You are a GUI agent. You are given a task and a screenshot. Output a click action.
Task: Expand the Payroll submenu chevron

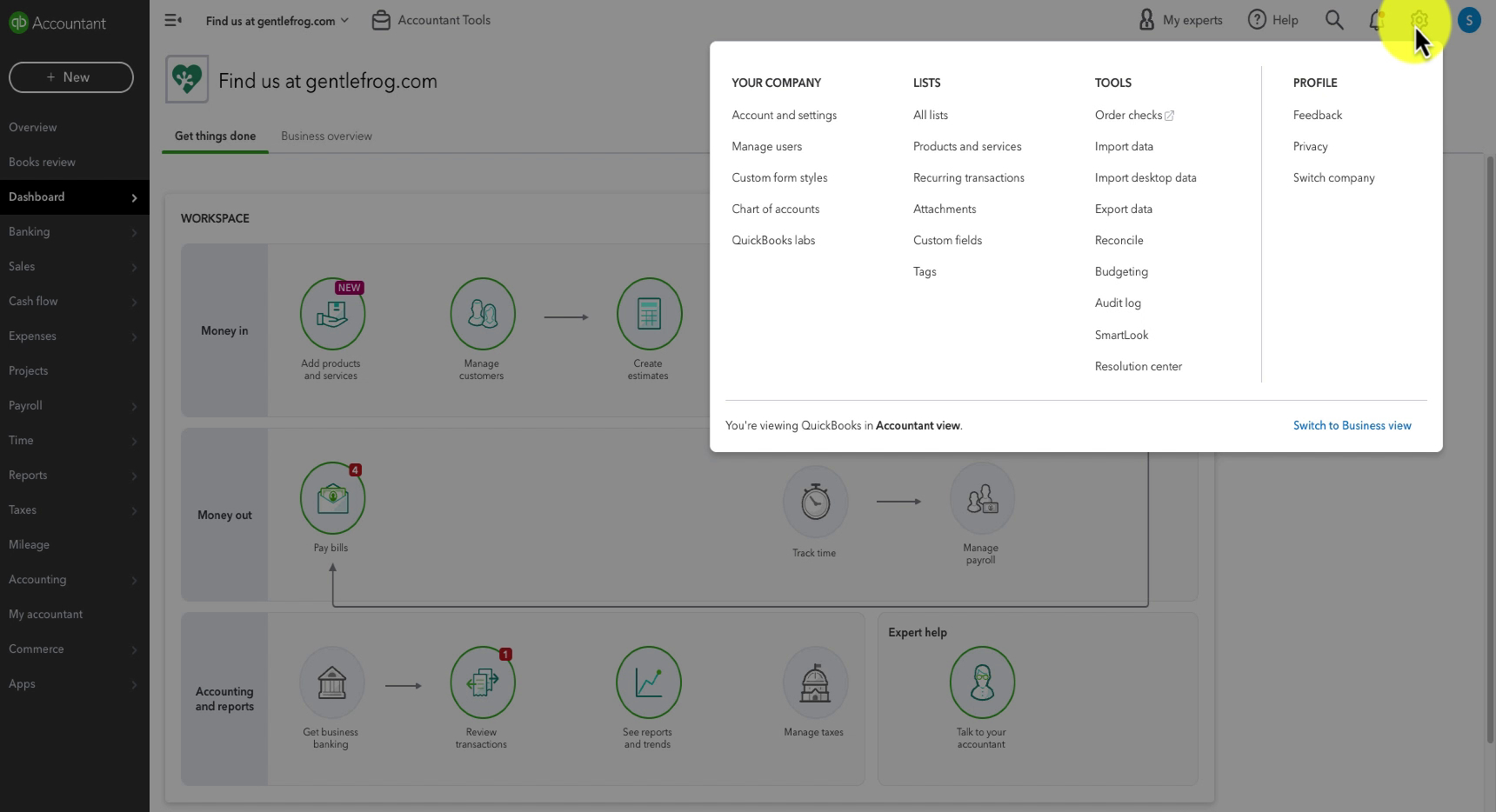pos(134,406)
